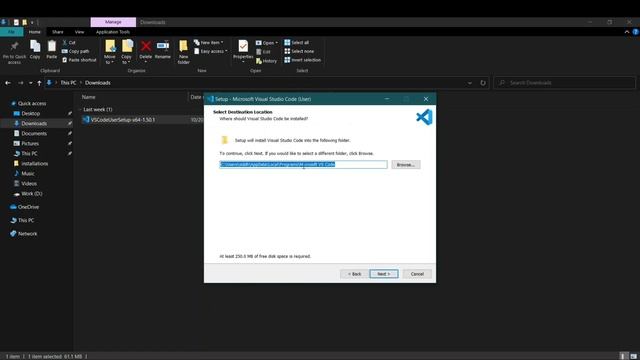The height and width of the screenshot is (360, 640).
Task: Click the Search Downloads box
Action: 564,83
